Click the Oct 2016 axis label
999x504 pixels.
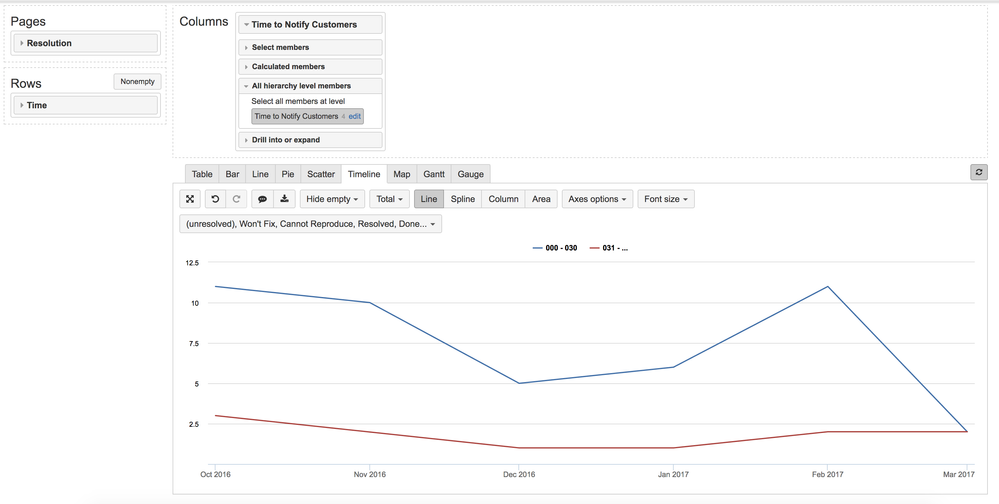(x=215, y=474)
